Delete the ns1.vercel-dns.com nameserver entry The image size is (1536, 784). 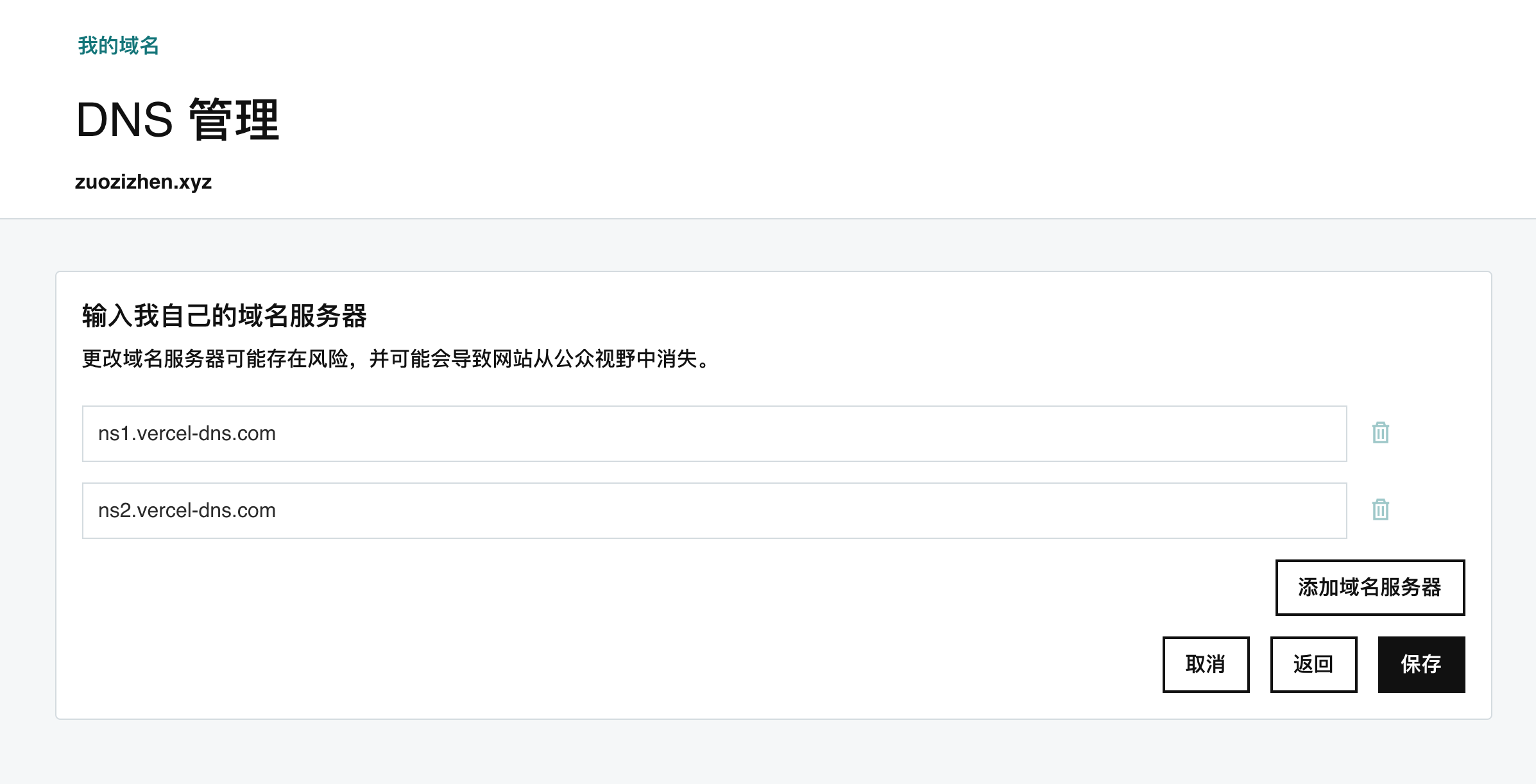pyautogui.click(x=1381, y=433)
